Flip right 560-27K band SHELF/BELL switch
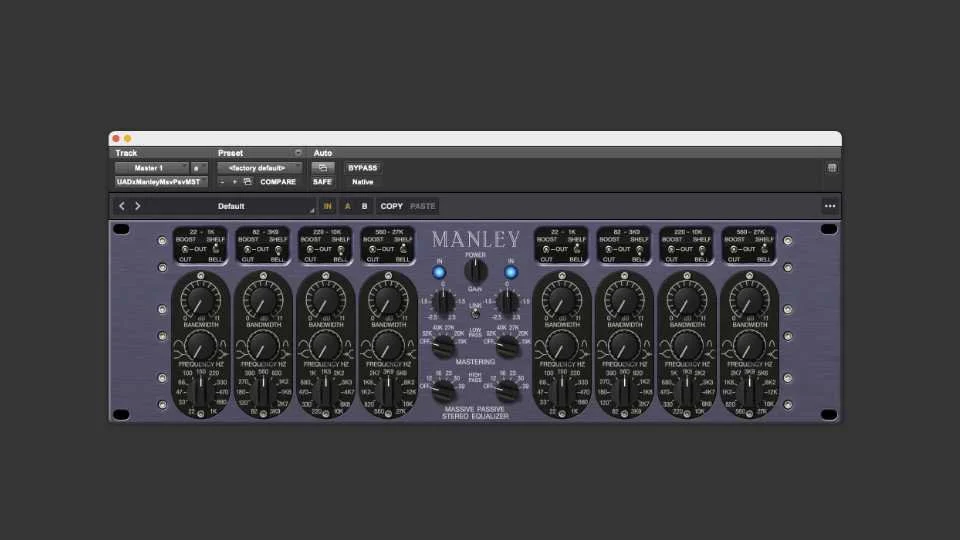 tap(764, 249)
